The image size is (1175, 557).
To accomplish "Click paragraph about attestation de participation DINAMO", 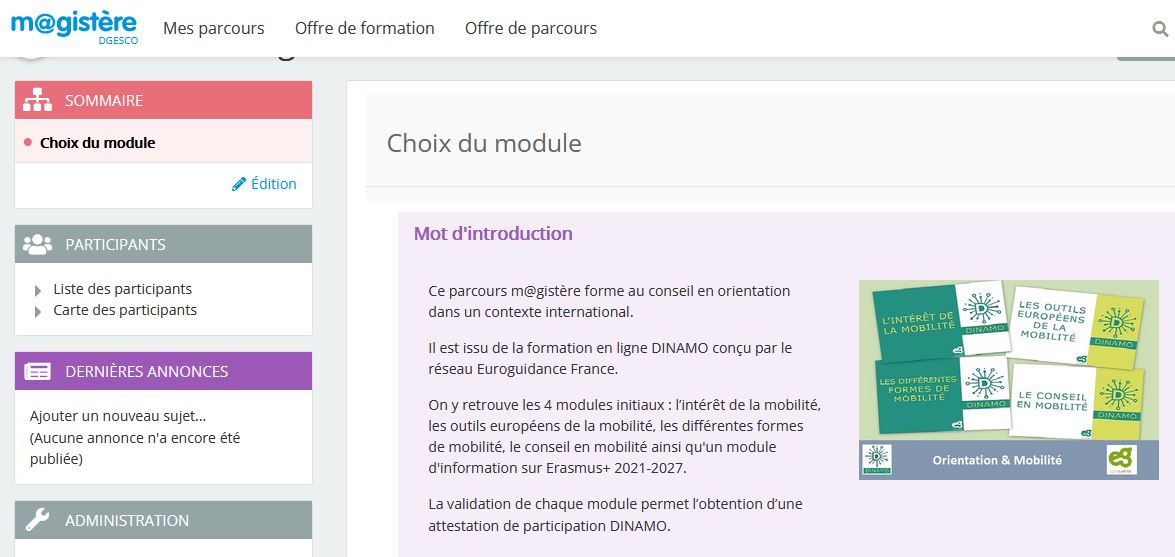I will coord(615,515).
